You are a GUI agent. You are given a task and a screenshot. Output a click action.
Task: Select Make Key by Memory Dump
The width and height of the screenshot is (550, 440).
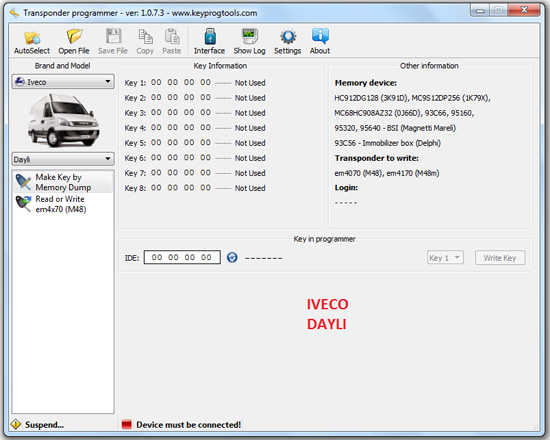(x=63, y=182)
